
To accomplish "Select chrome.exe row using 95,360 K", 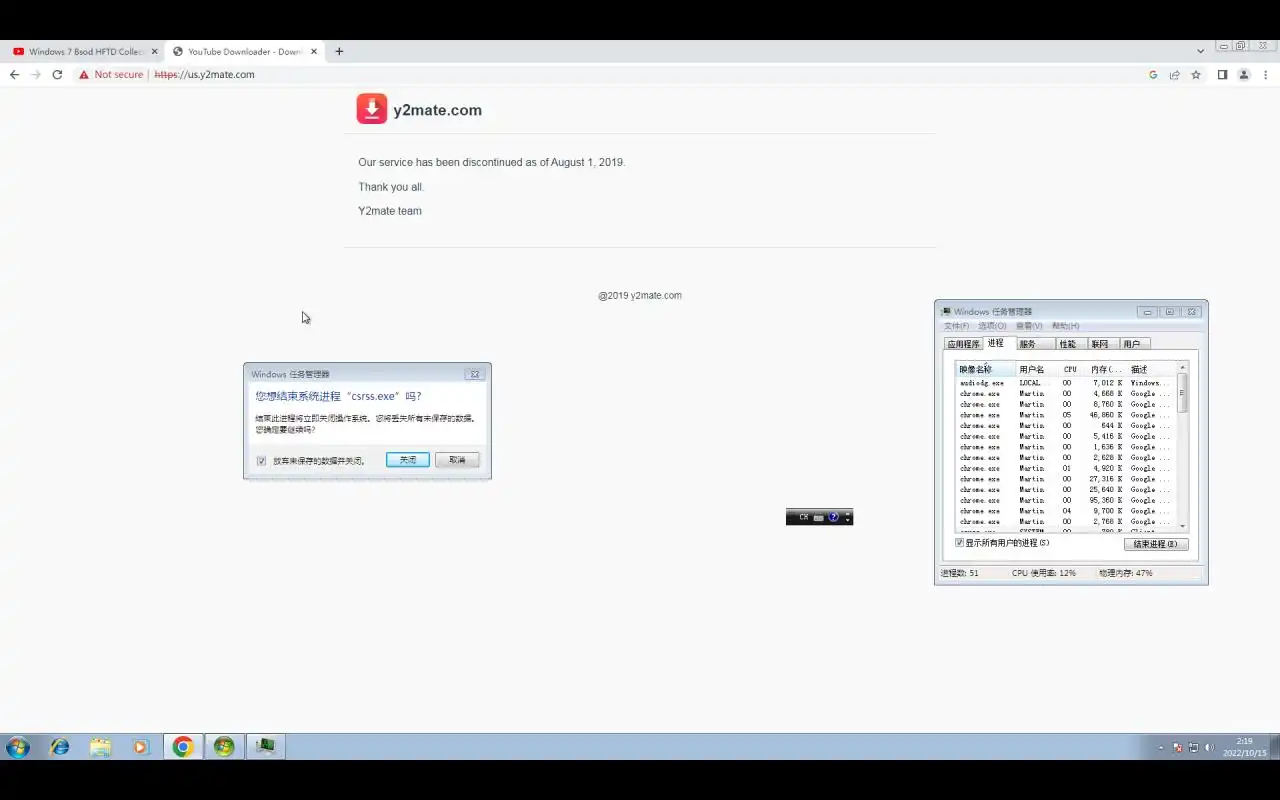I will pos(1066,500).
